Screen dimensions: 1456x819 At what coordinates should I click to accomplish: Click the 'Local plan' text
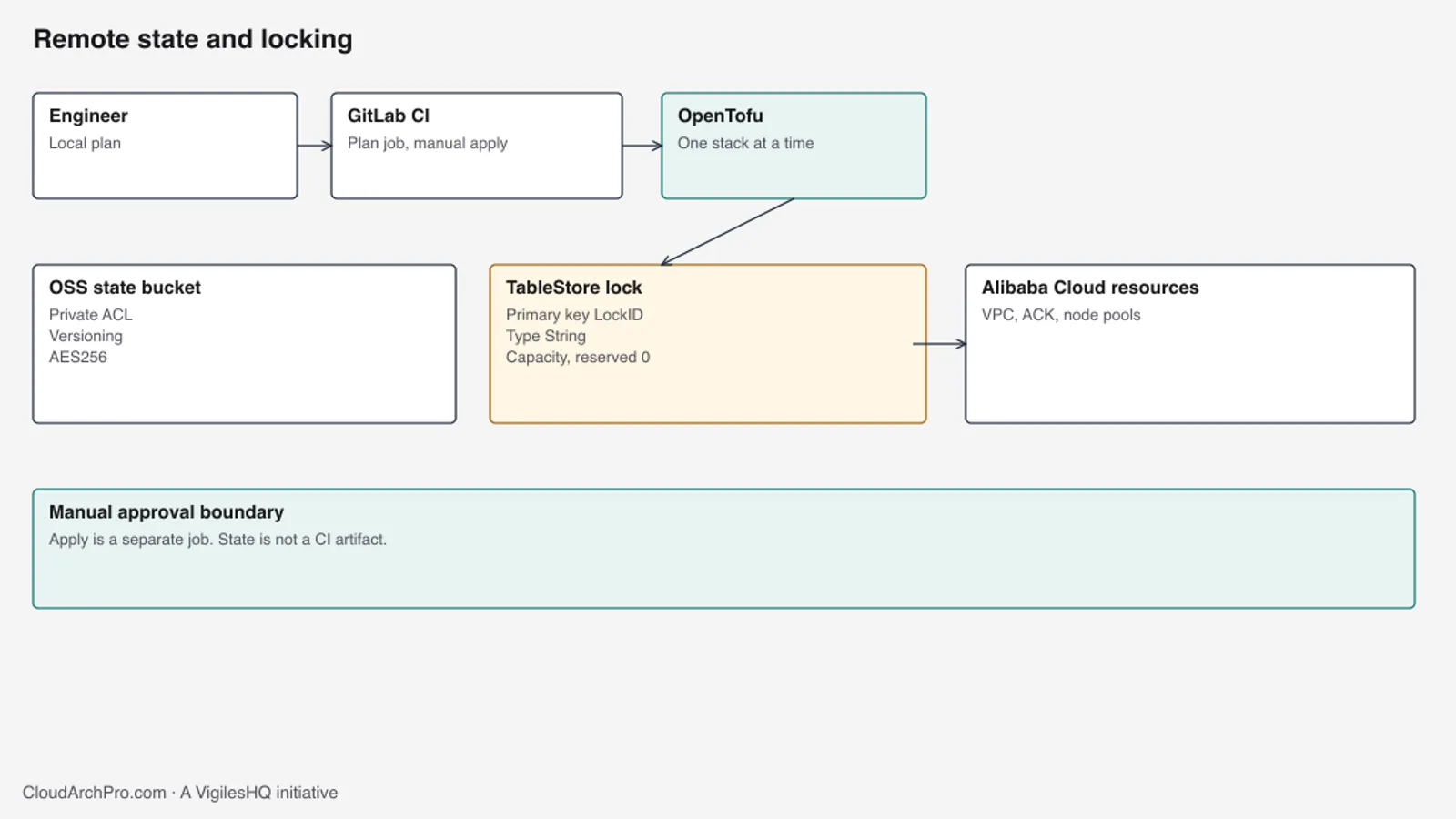click(85, 143)
